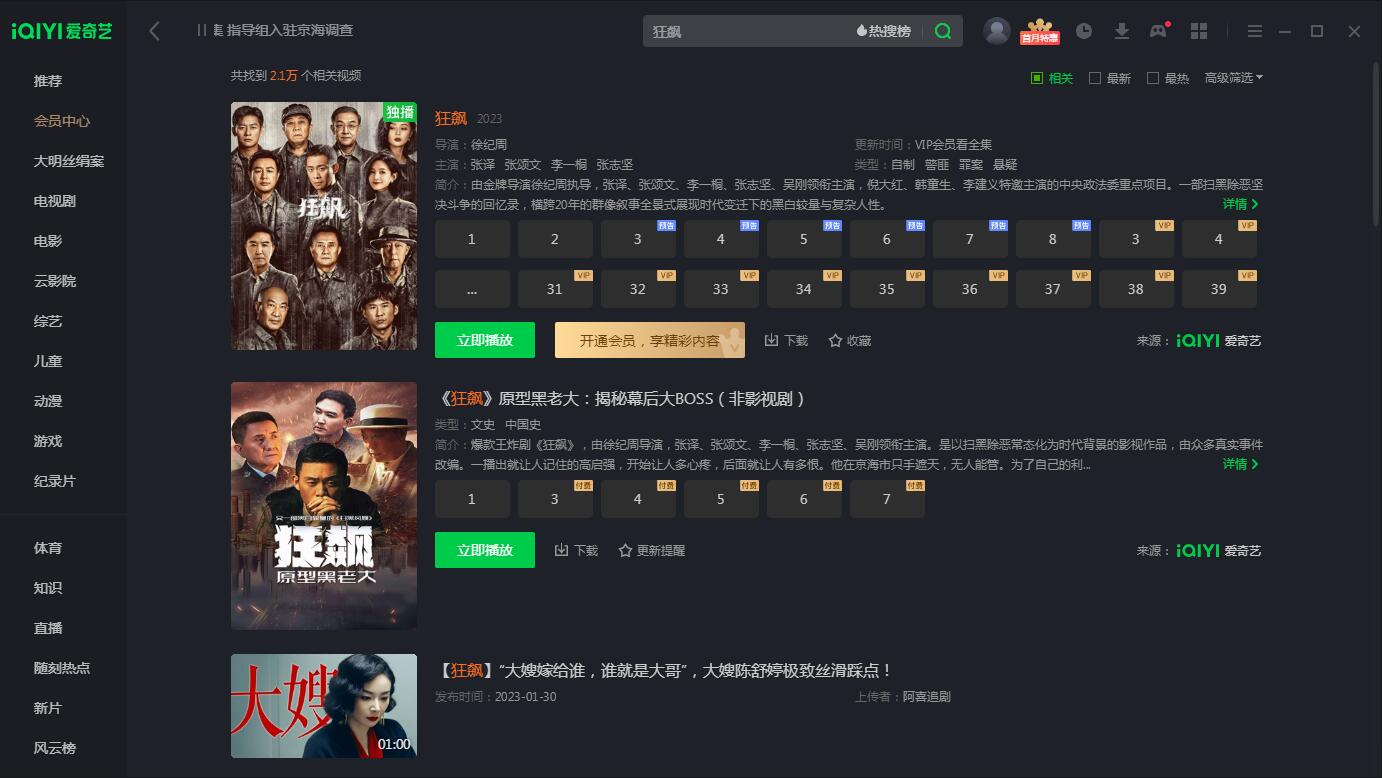The height and width of the screenshot is (778, 1382).
Task: Expand hidden episodes with the ... button
Action: 472,289
